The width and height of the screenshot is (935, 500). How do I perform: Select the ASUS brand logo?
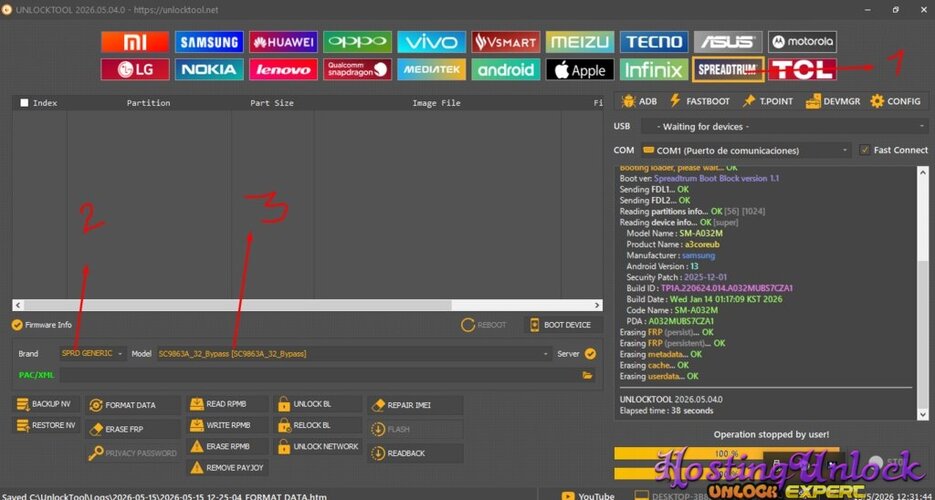[x=728, y=42]
